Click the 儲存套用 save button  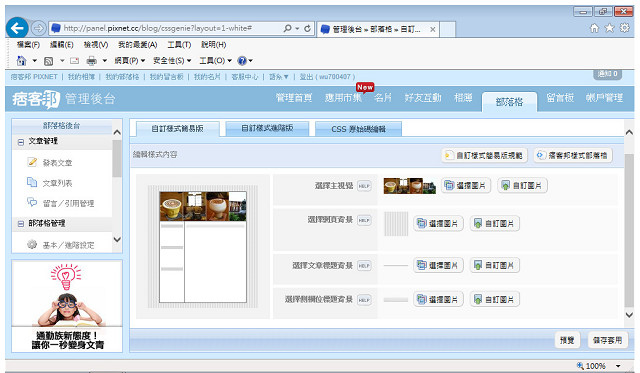coord(607,340)
